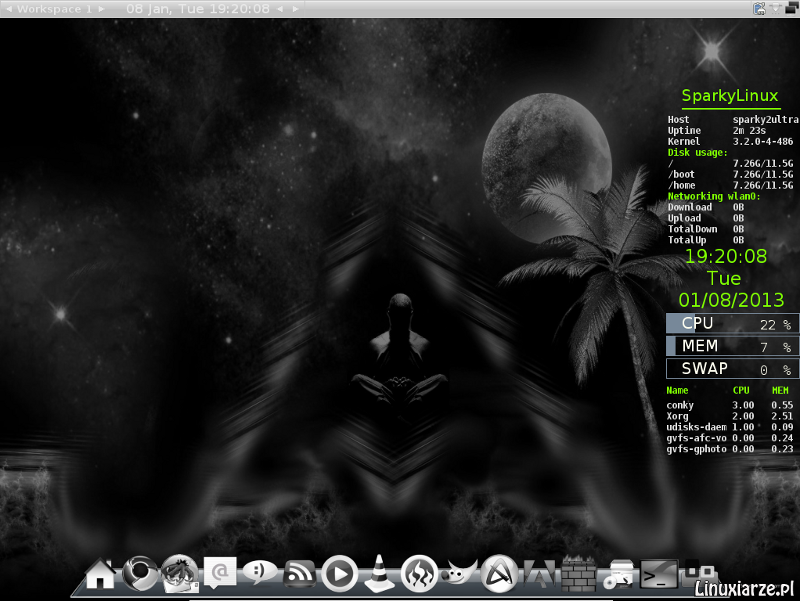
Task: Launch the Chromium web browser
Action: [x=139, y=573]
